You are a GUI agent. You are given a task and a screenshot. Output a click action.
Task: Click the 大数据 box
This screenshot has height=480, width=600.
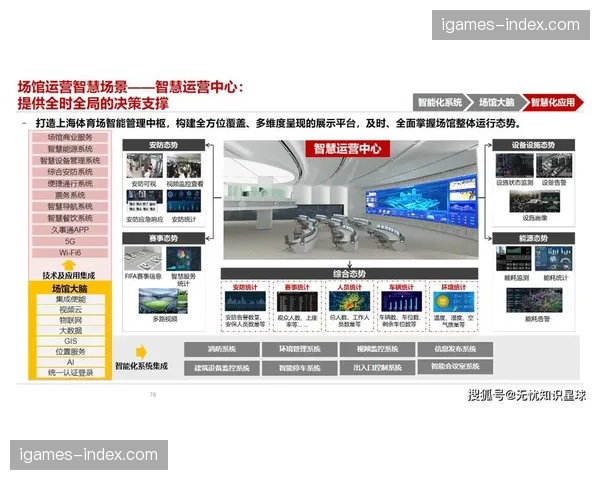pos(71,330)
